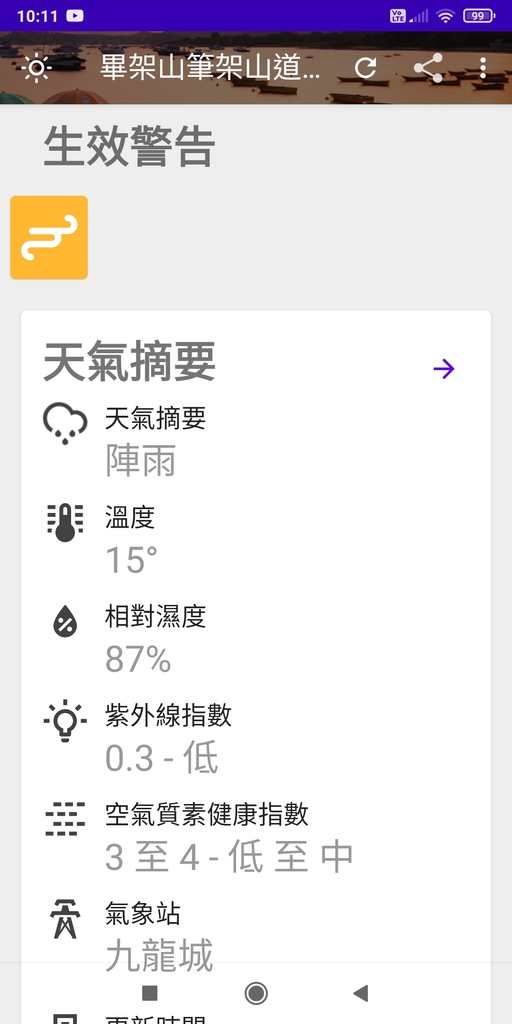Open the yellow strong wind warning icon
Viewport: 512px width, 1024px height.
(49, 237)
